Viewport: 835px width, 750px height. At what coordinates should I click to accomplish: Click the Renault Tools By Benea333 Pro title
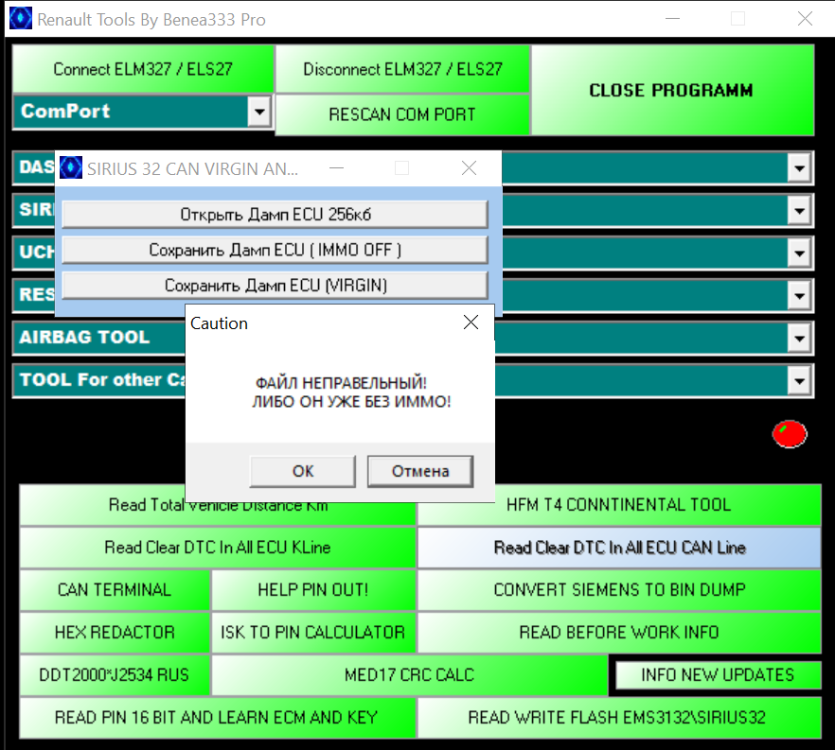(151, 20)
